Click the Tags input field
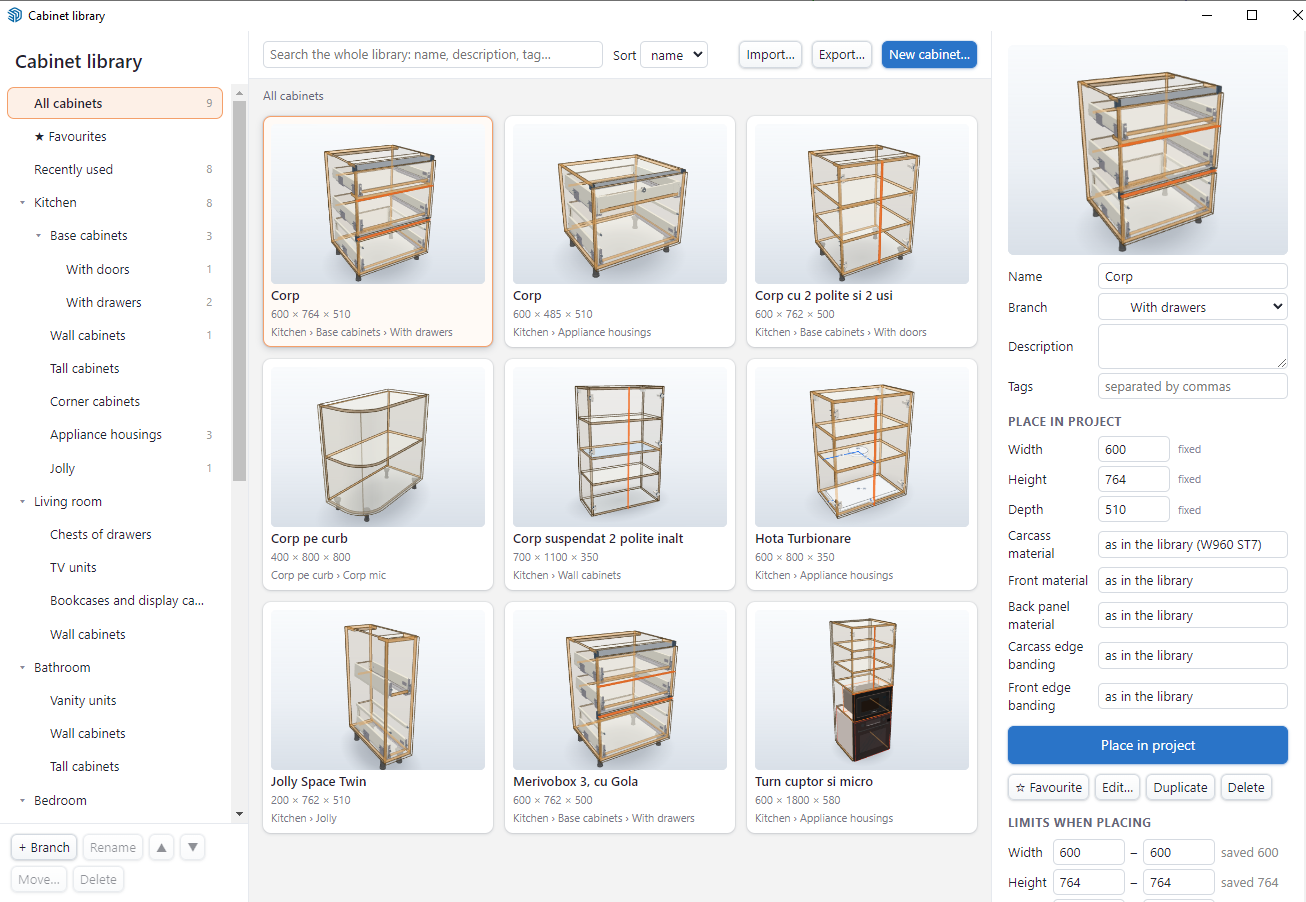 pyautogui.click(x=1193, y=386)
